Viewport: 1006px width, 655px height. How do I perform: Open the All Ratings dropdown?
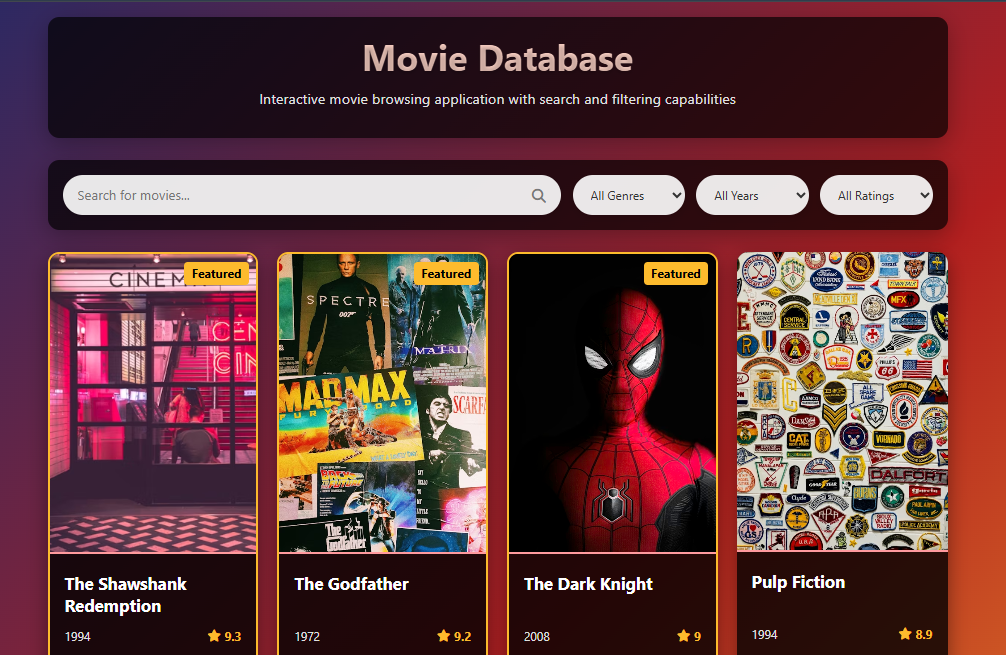tap(875, 195)
